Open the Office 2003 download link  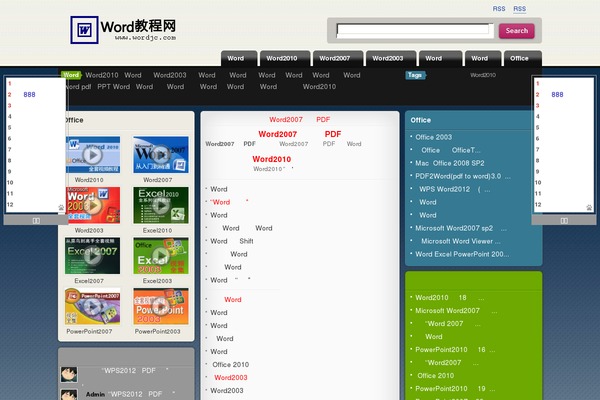point(434,137)
